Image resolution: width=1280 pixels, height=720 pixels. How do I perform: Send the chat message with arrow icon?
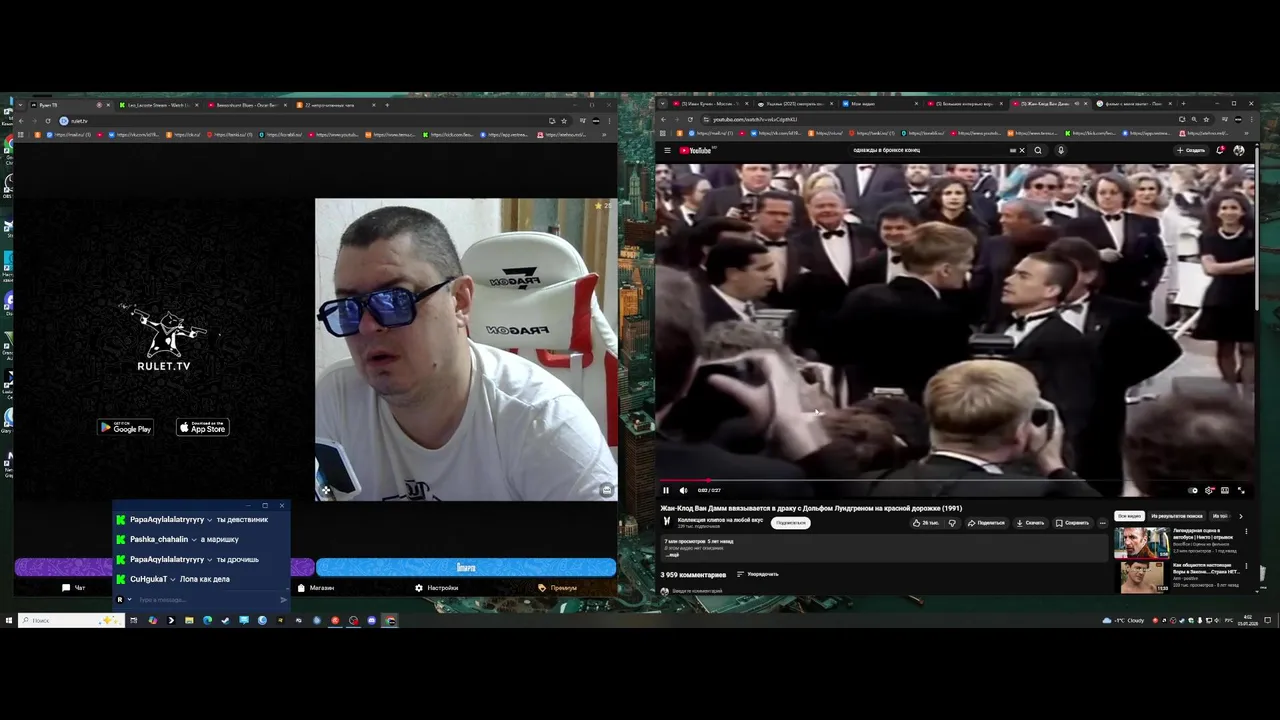click(283, 600)
